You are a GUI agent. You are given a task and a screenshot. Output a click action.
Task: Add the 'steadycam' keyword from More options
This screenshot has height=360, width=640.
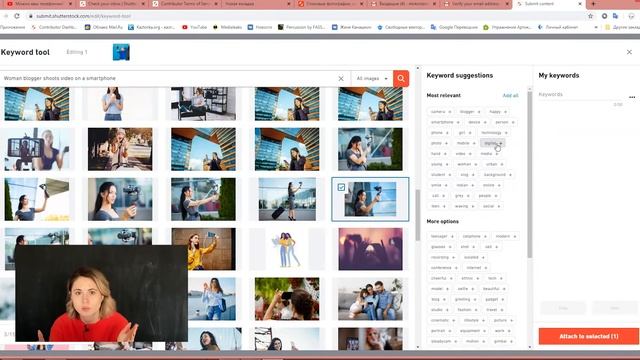[444, 341]
